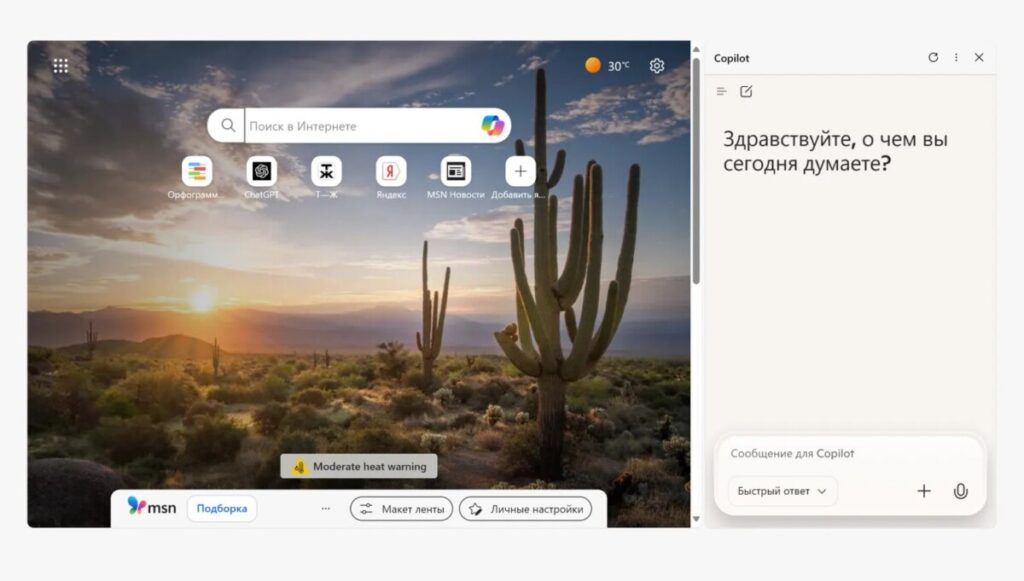Open new chat in Copilot panel
1024x581 pixels.
click(748, 90)
